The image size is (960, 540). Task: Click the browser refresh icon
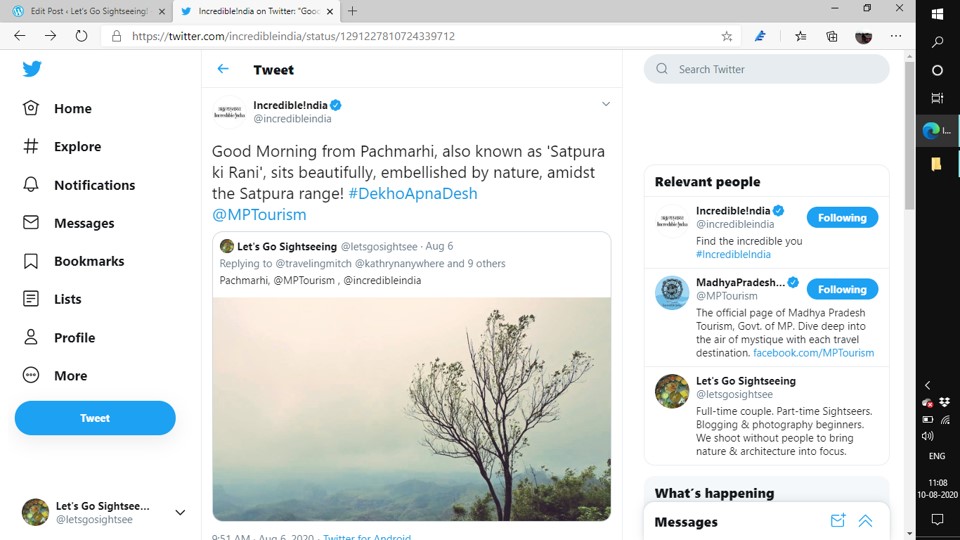pos(81,36)
